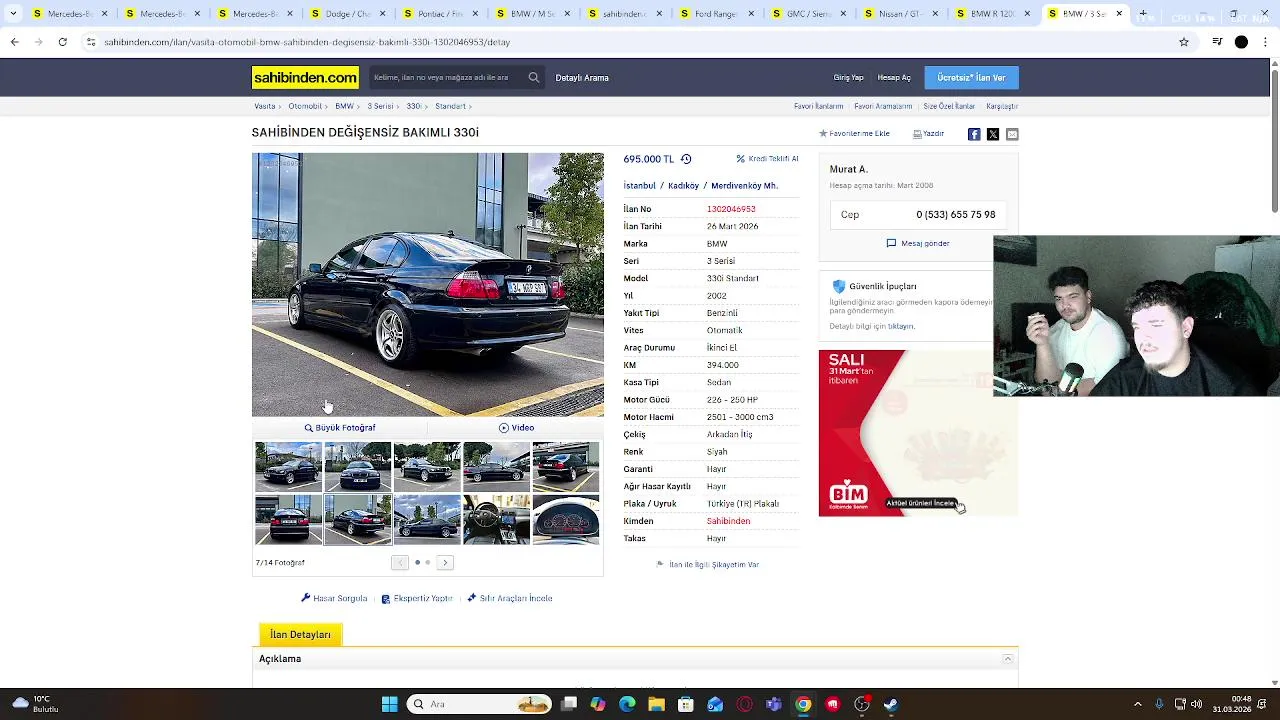Screen dimensions: 1280x720
Task: Click Kredi Teklifi Al link
Action: tap(767, 159)
